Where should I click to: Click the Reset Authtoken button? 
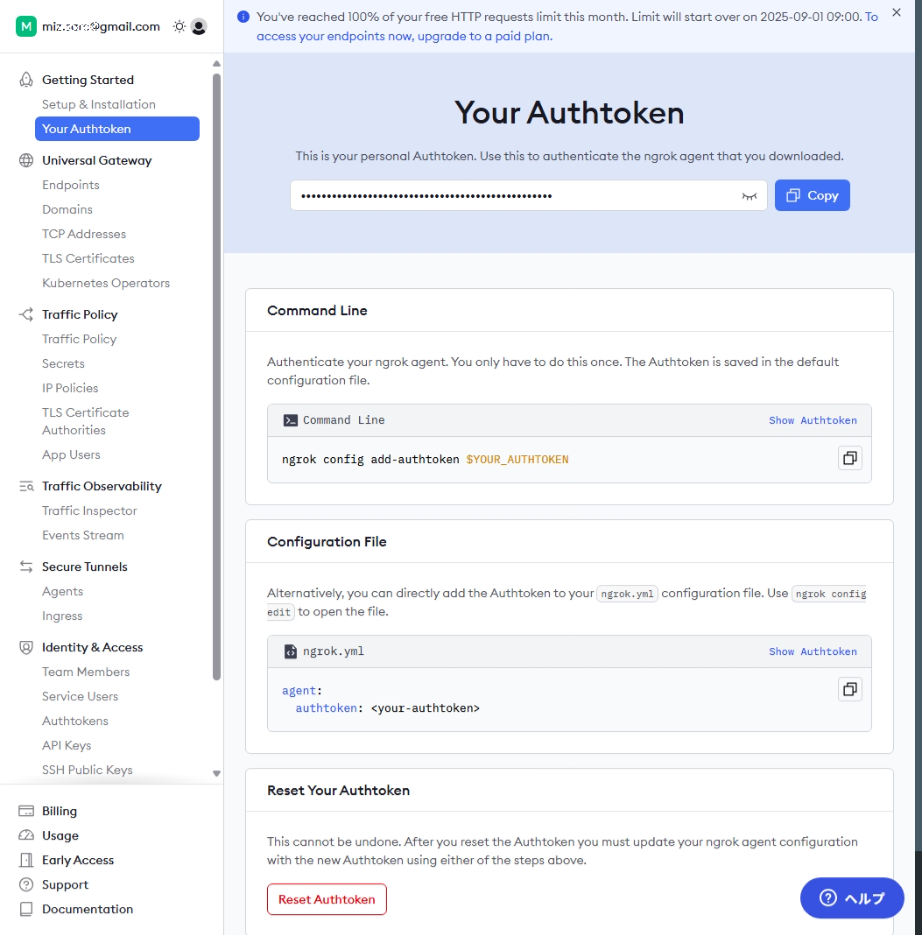click(326, 899)
